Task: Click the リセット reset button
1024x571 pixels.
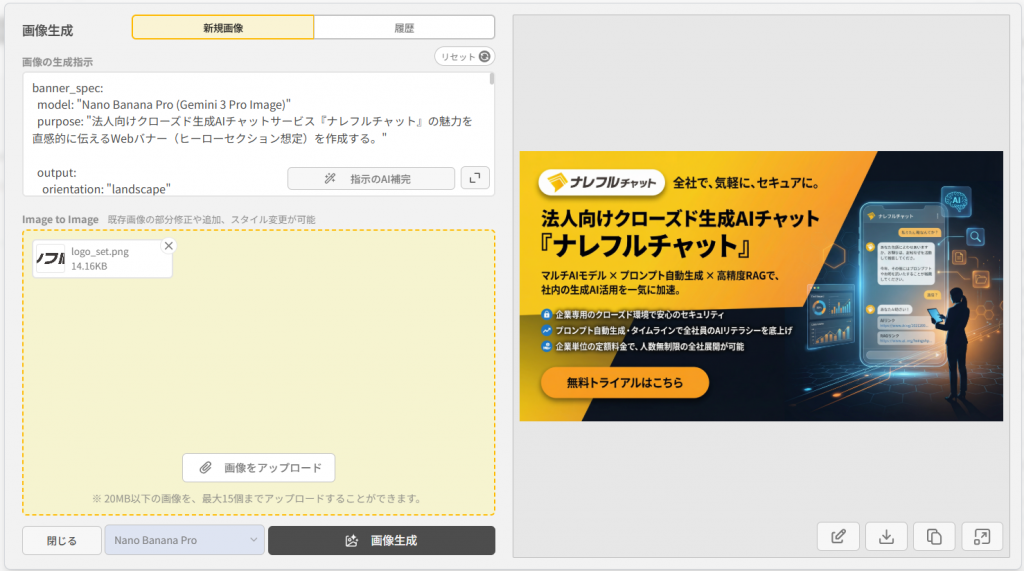Action: point(465,57)
